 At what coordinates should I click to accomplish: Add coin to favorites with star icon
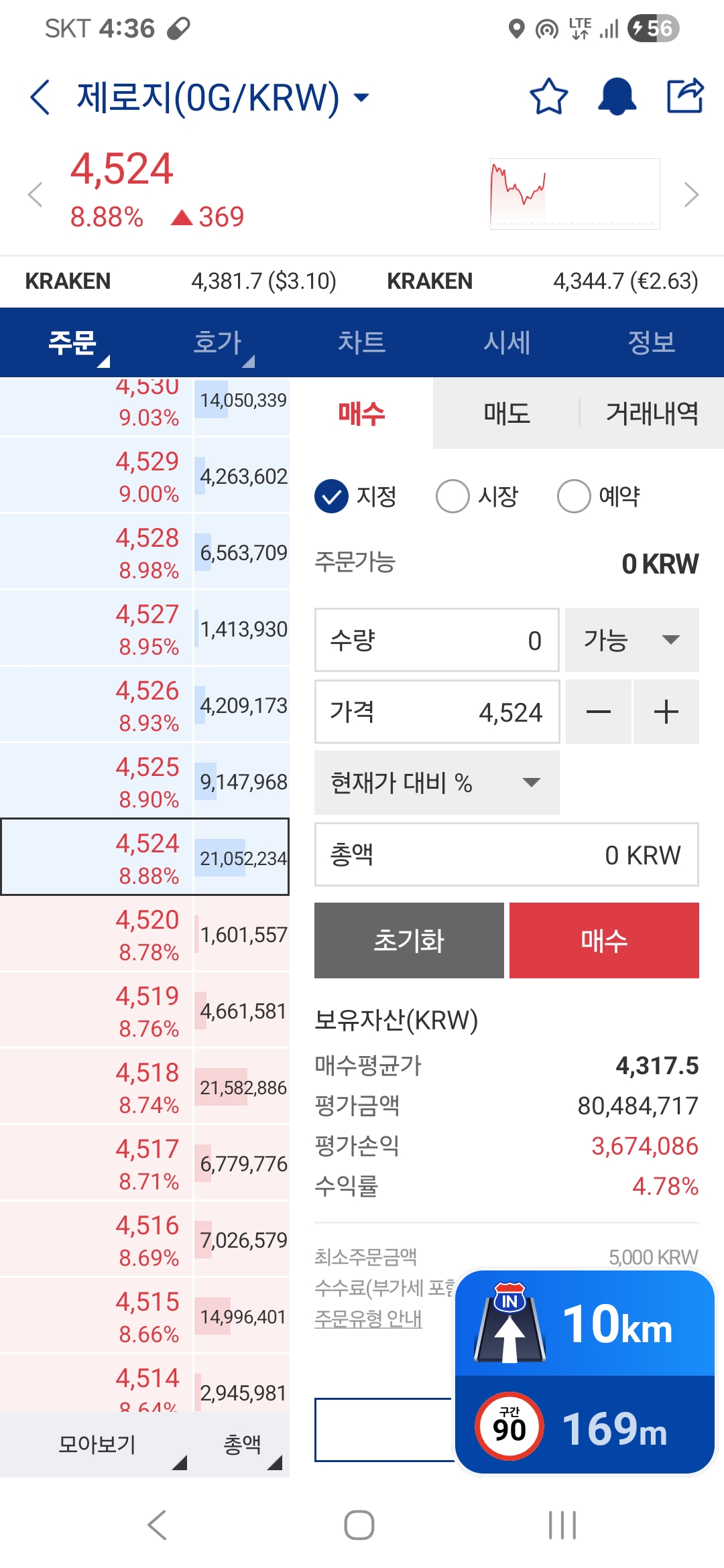pos(549,96)
